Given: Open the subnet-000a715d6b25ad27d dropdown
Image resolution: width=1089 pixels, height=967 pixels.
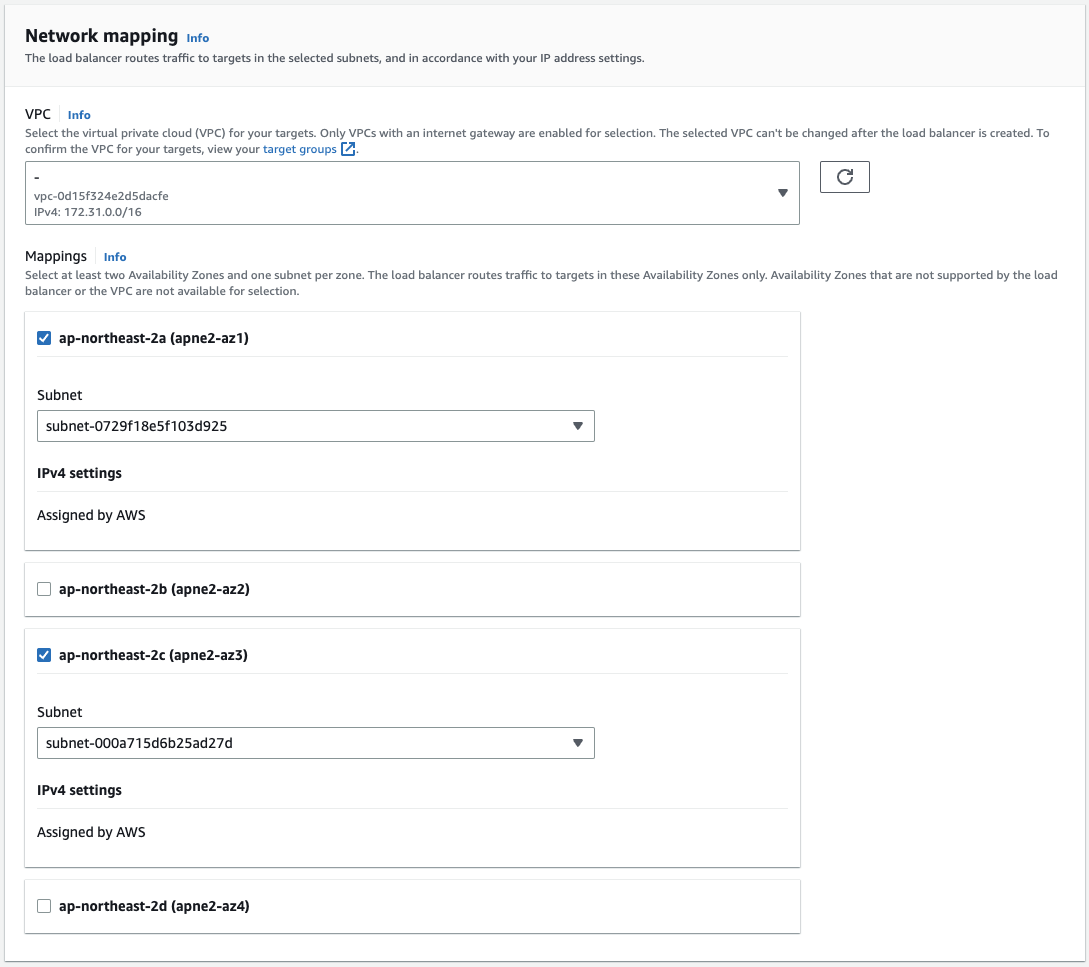Looking at the screenshot, I should (315, 743).
